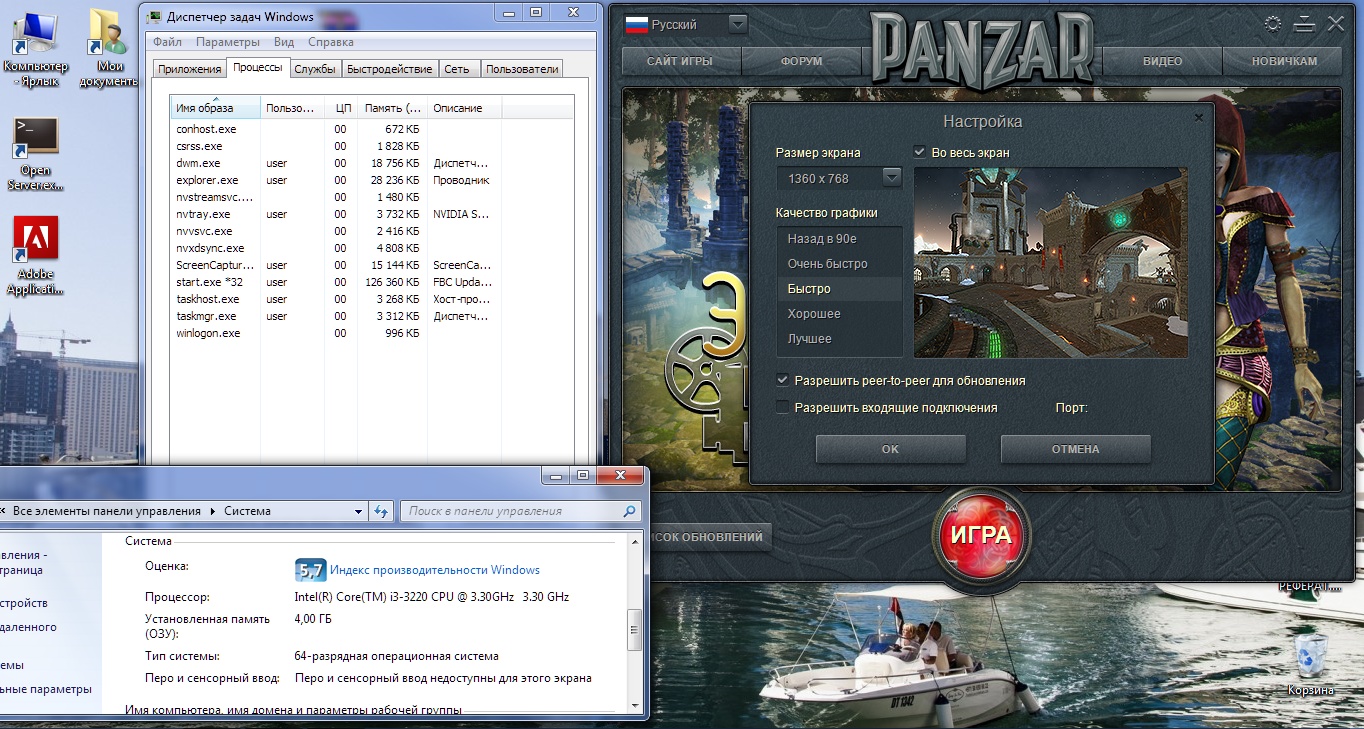
Task: Click Control Panel vertical scrollbar thumb
Action: [x=634, y=630]
